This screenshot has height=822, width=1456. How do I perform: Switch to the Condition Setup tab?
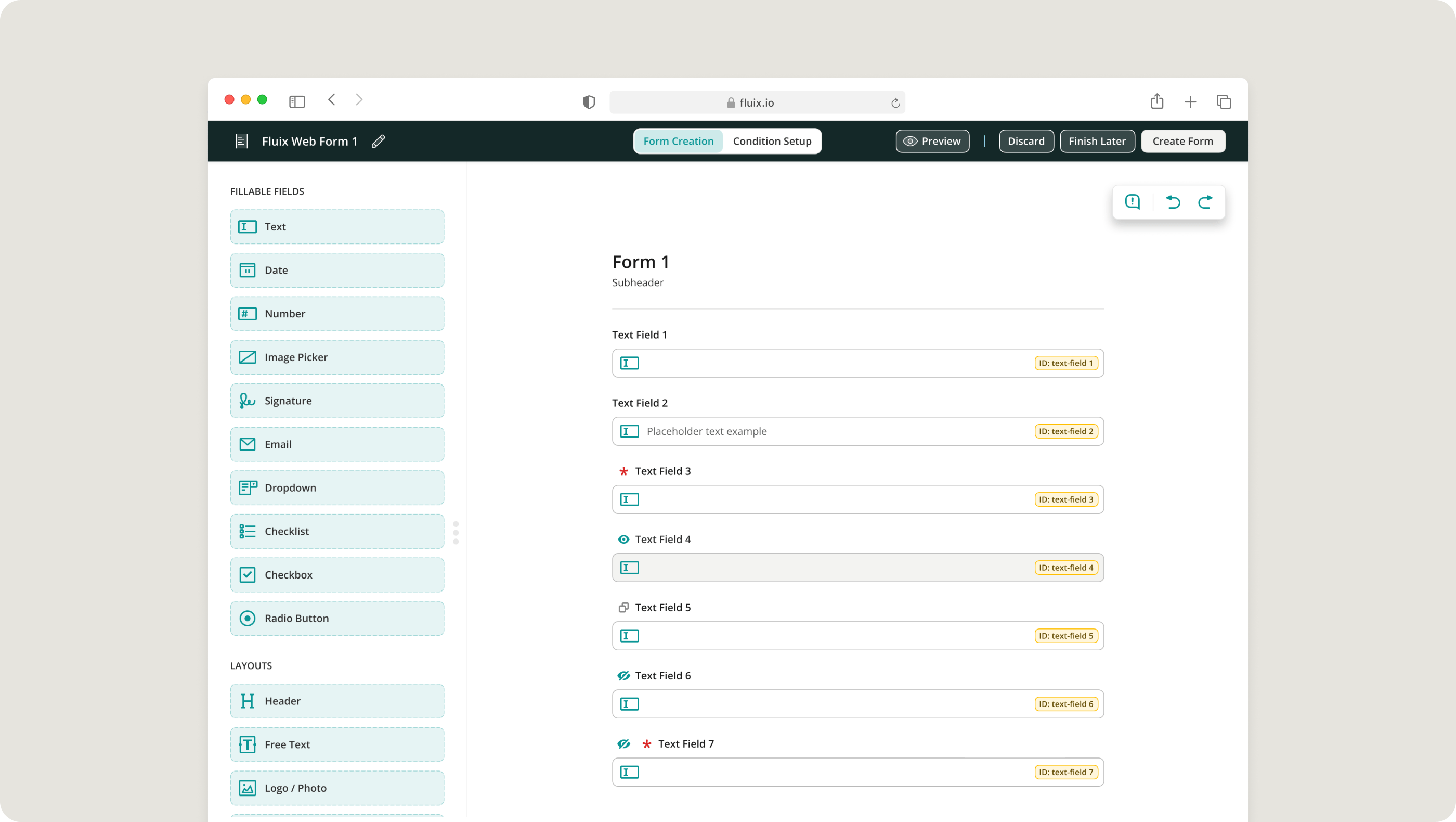click(x=772, y=142)
